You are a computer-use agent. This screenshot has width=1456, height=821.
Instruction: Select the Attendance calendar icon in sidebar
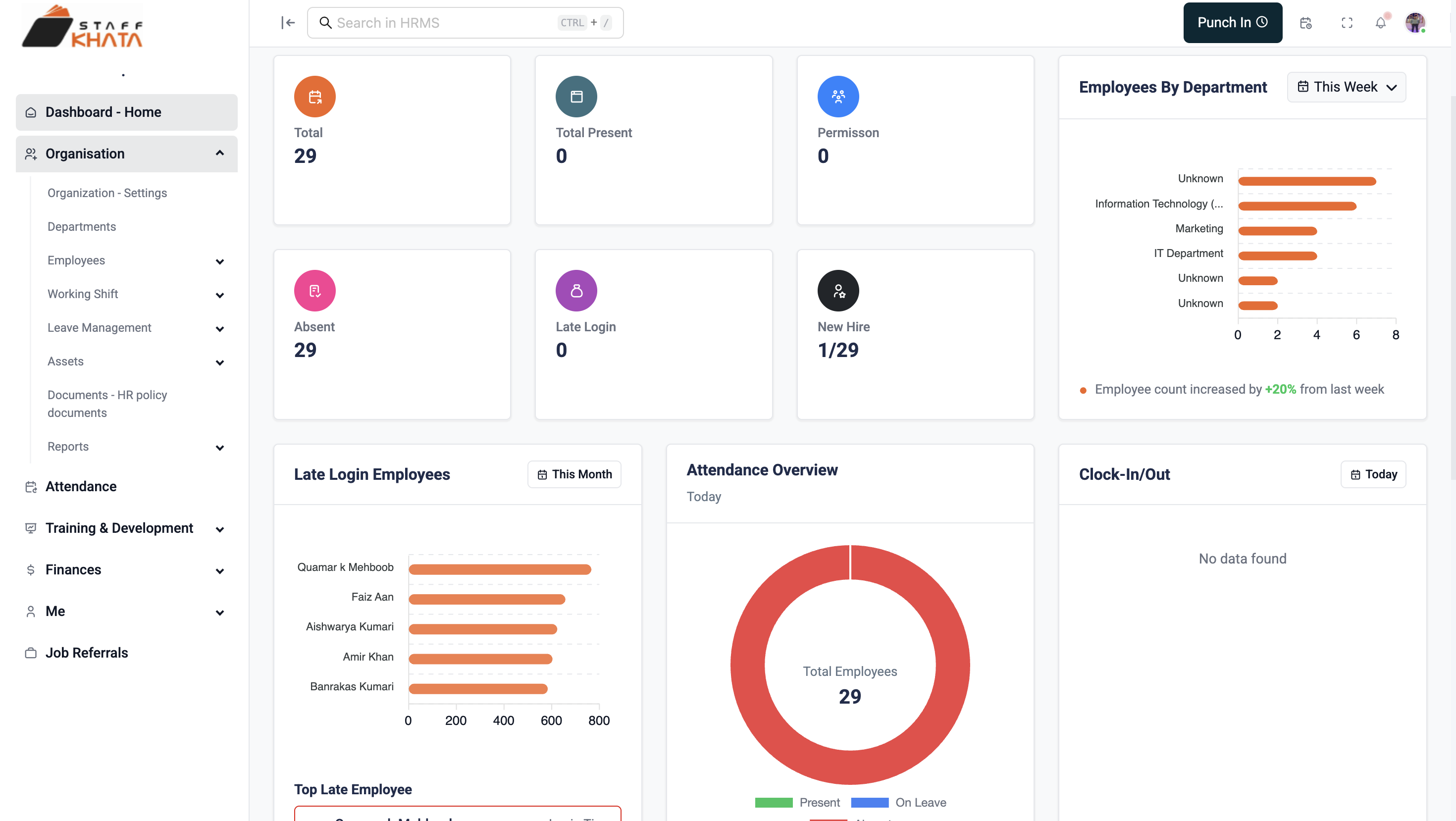(x=31, y=486)
